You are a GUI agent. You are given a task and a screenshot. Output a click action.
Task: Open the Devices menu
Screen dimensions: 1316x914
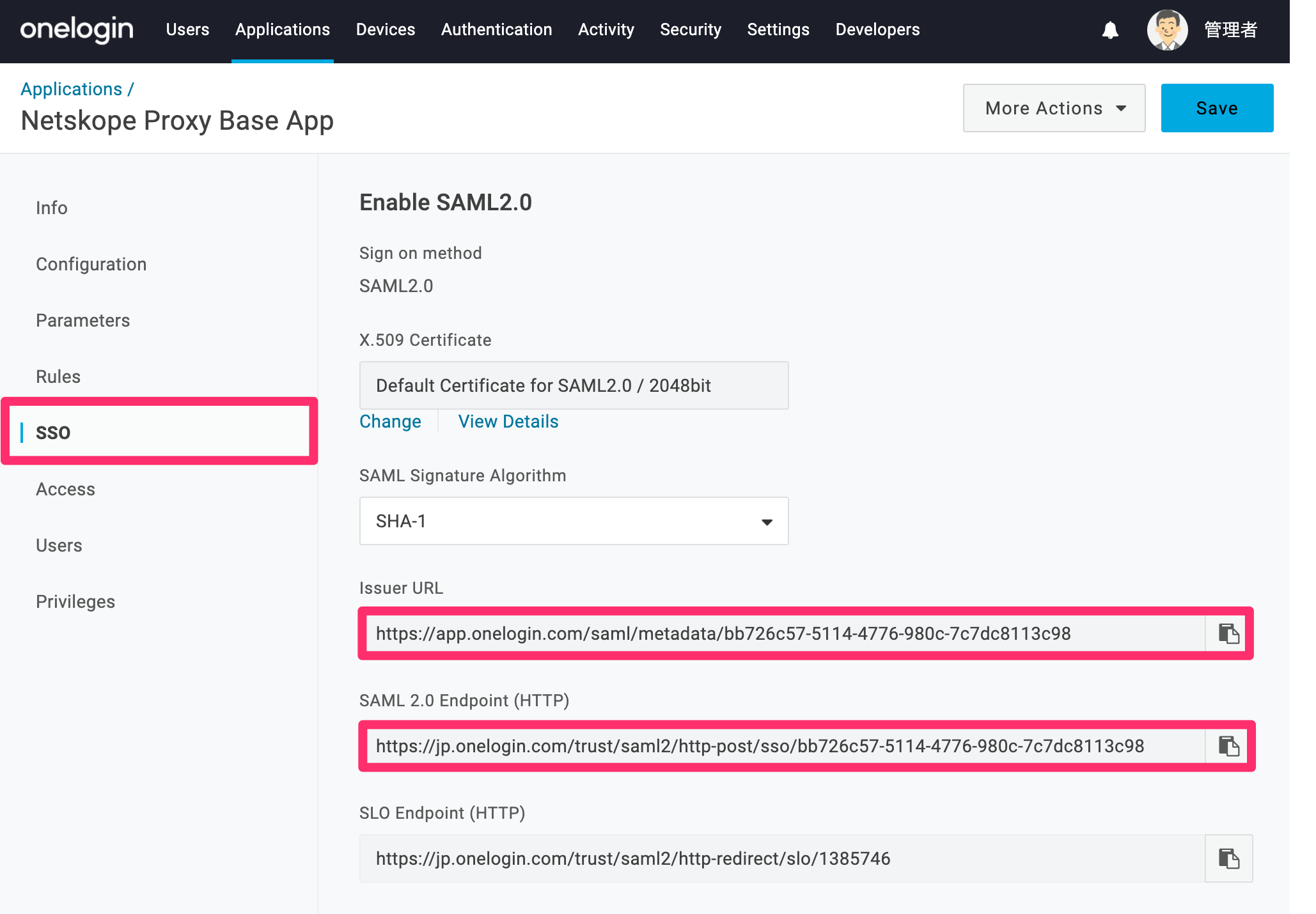coord(386,29)
